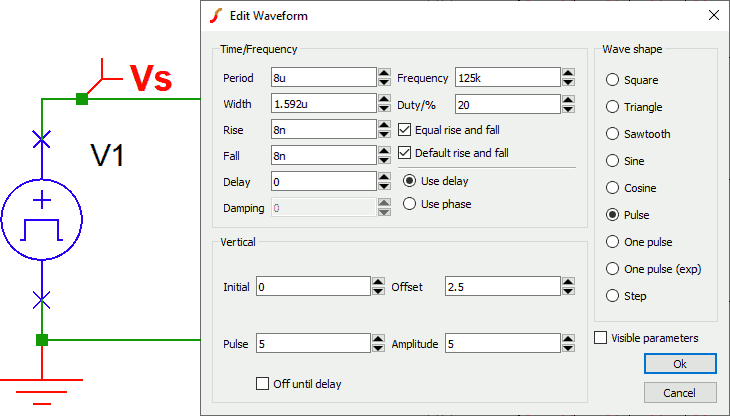Increase Delay using the up arrow
Viewport: 730px width, 416px height.
point(384,177)
